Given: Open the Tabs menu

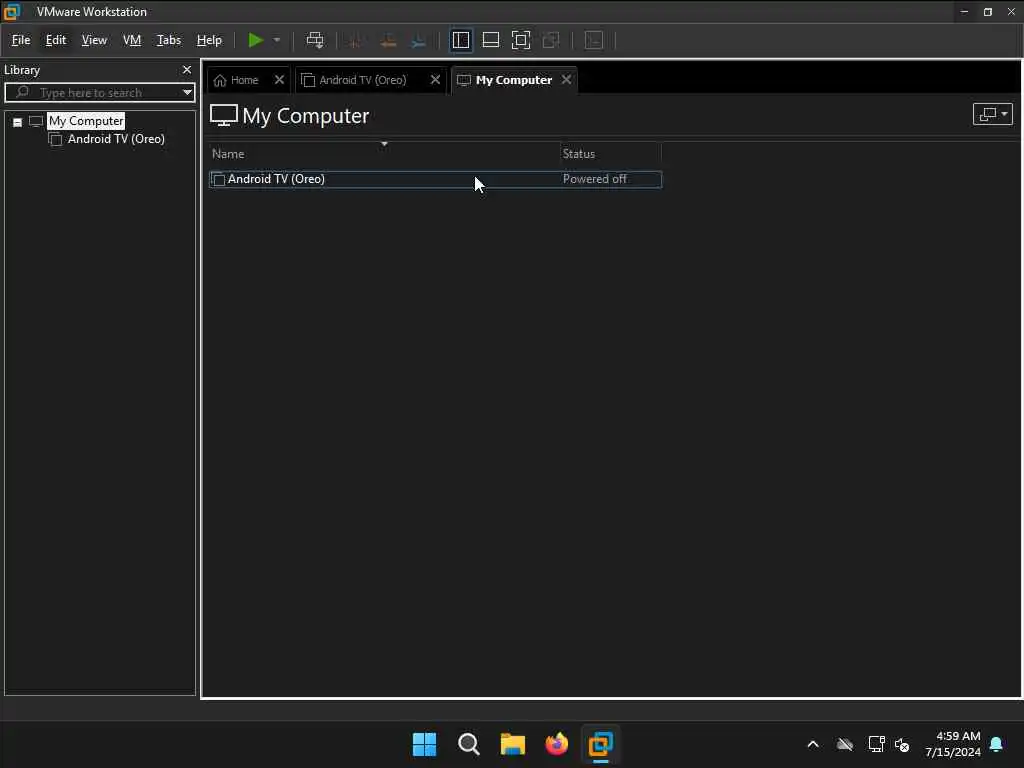Looking at the screenshot, I should point(168,40).
